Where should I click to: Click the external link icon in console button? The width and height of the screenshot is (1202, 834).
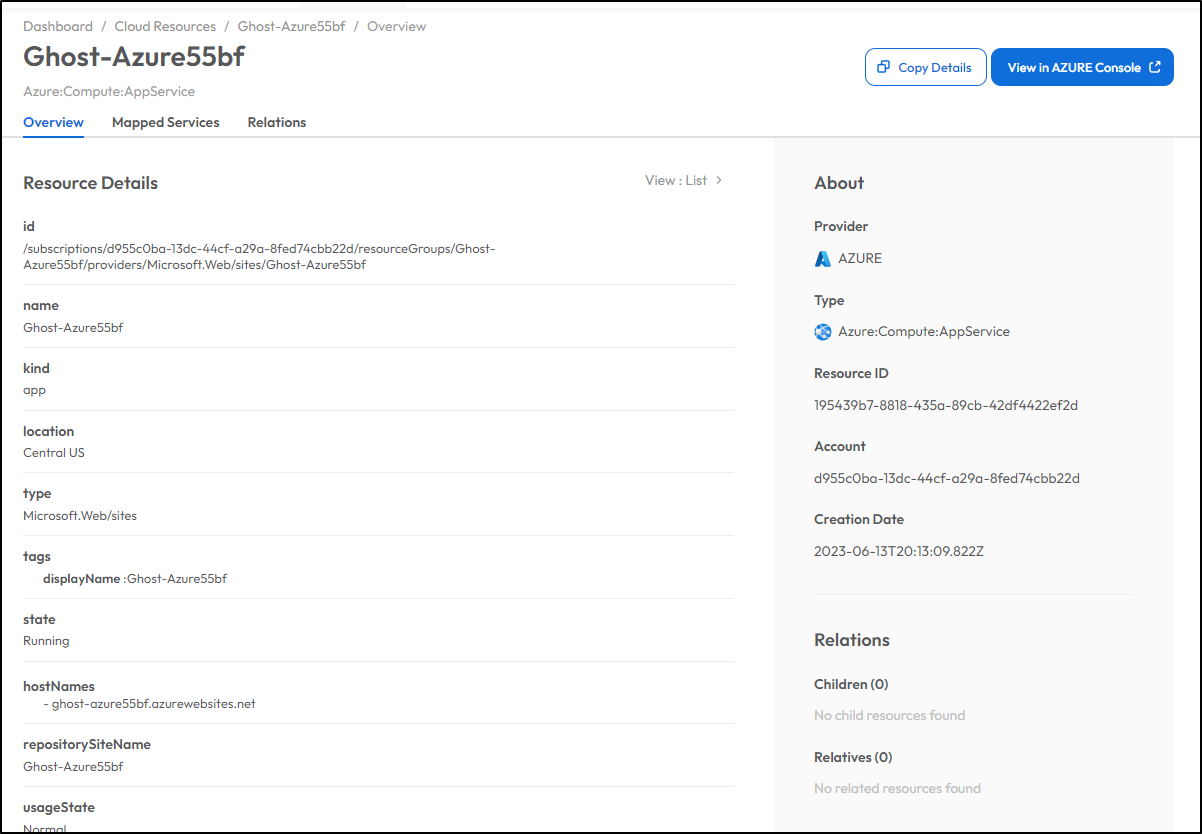1155,67
